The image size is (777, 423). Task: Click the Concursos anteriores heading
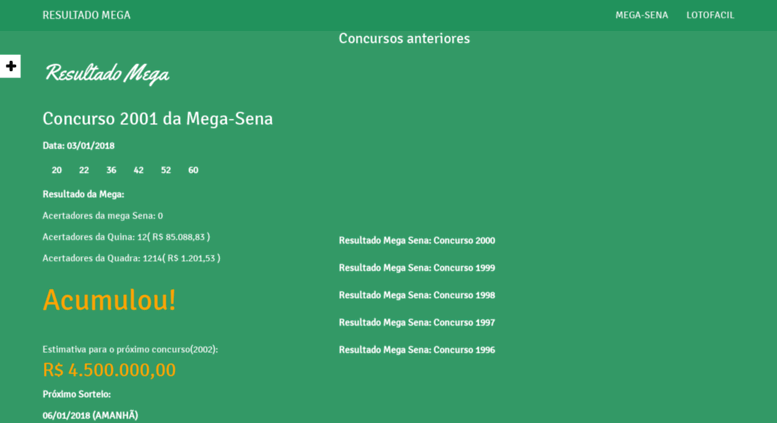404,39
